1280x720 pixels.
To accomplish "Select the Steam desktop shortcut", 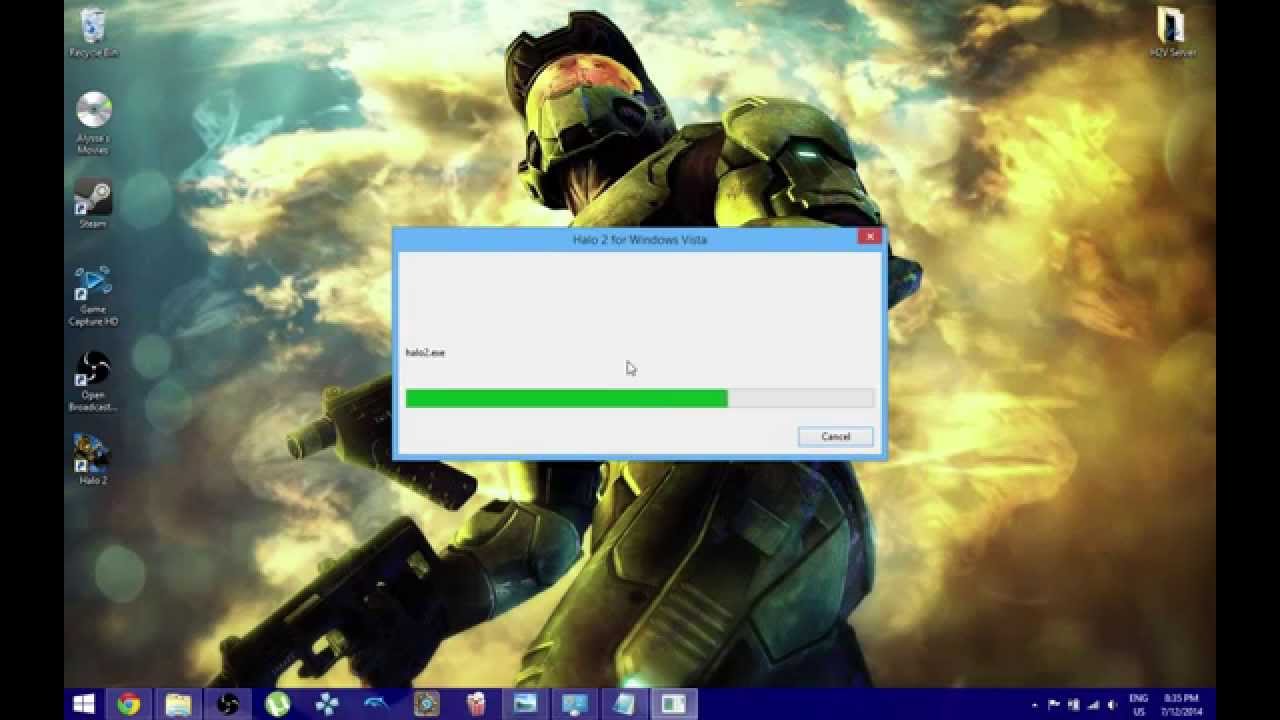I will [93, 204].
